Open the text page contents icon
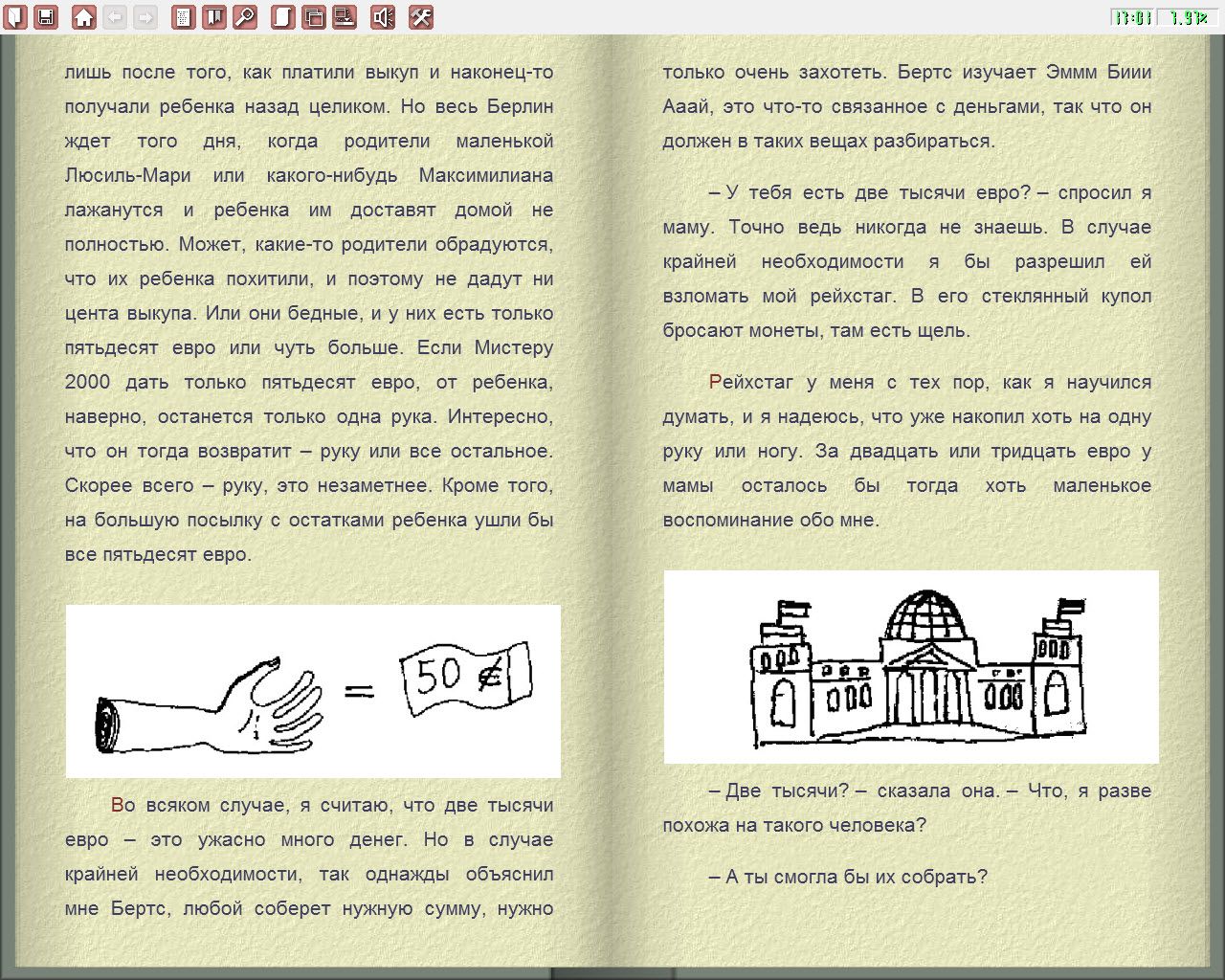Screen dimensions: 1225x980 (x=184, y=17)
